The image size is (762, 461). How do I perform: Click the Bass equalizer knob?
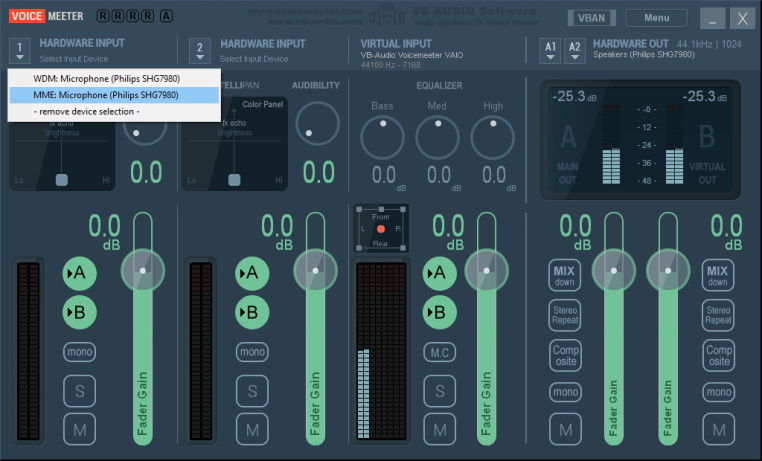click(x=382, y=137)
